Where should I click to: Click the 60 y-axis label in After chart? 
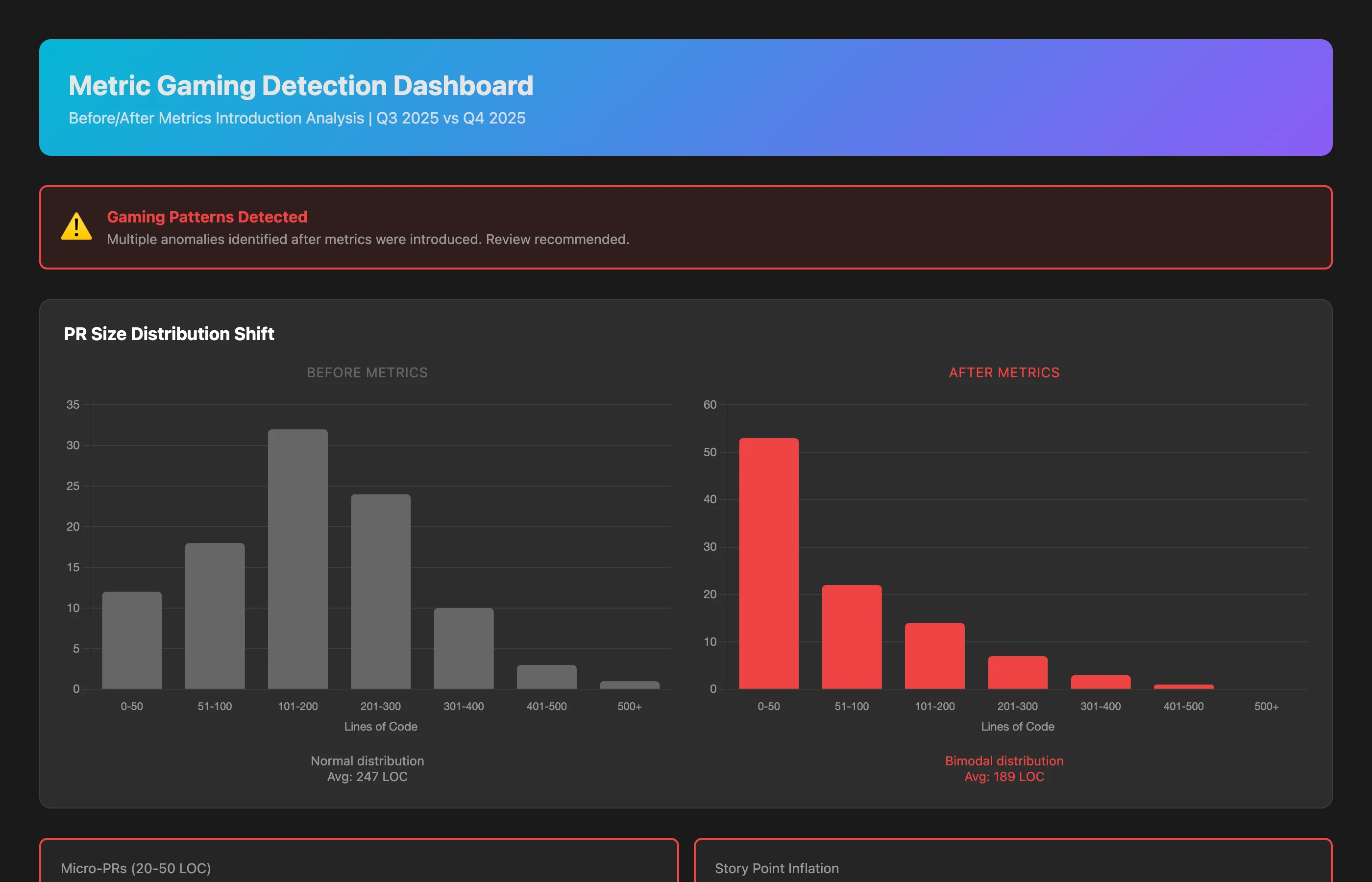pyautogui.click(x=710, y=405)
